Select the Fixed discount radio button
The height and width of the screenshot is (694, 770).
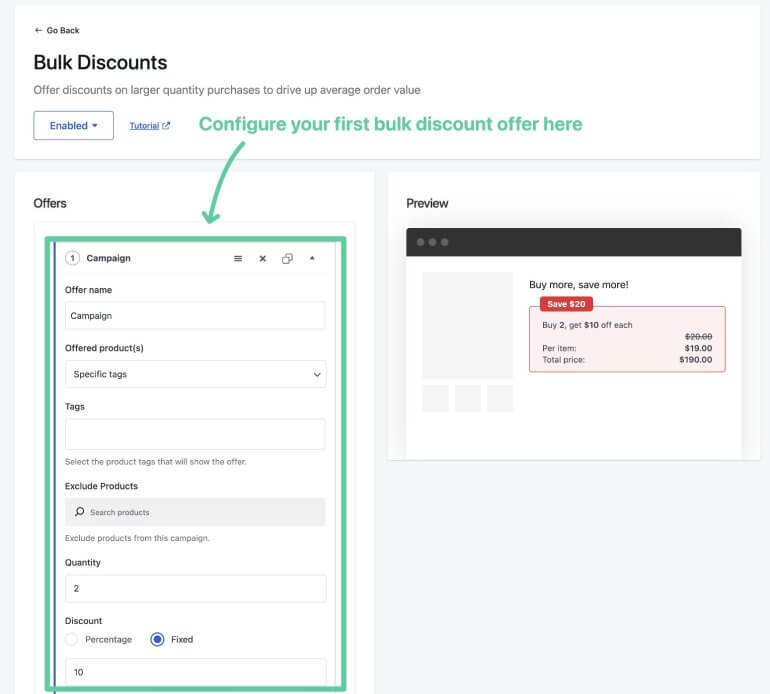[157, 639]
